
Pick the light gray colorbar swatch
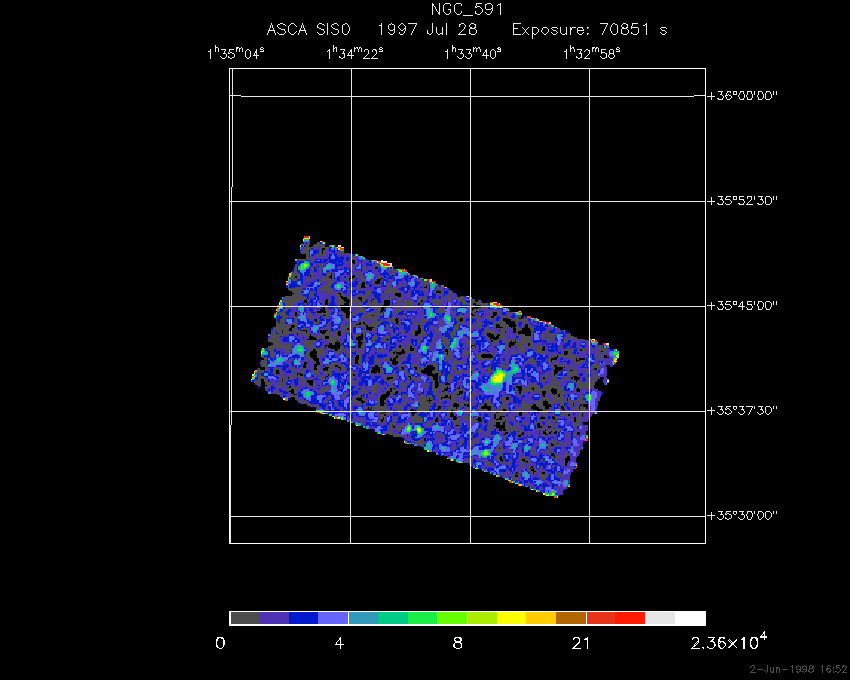(660, 618)
